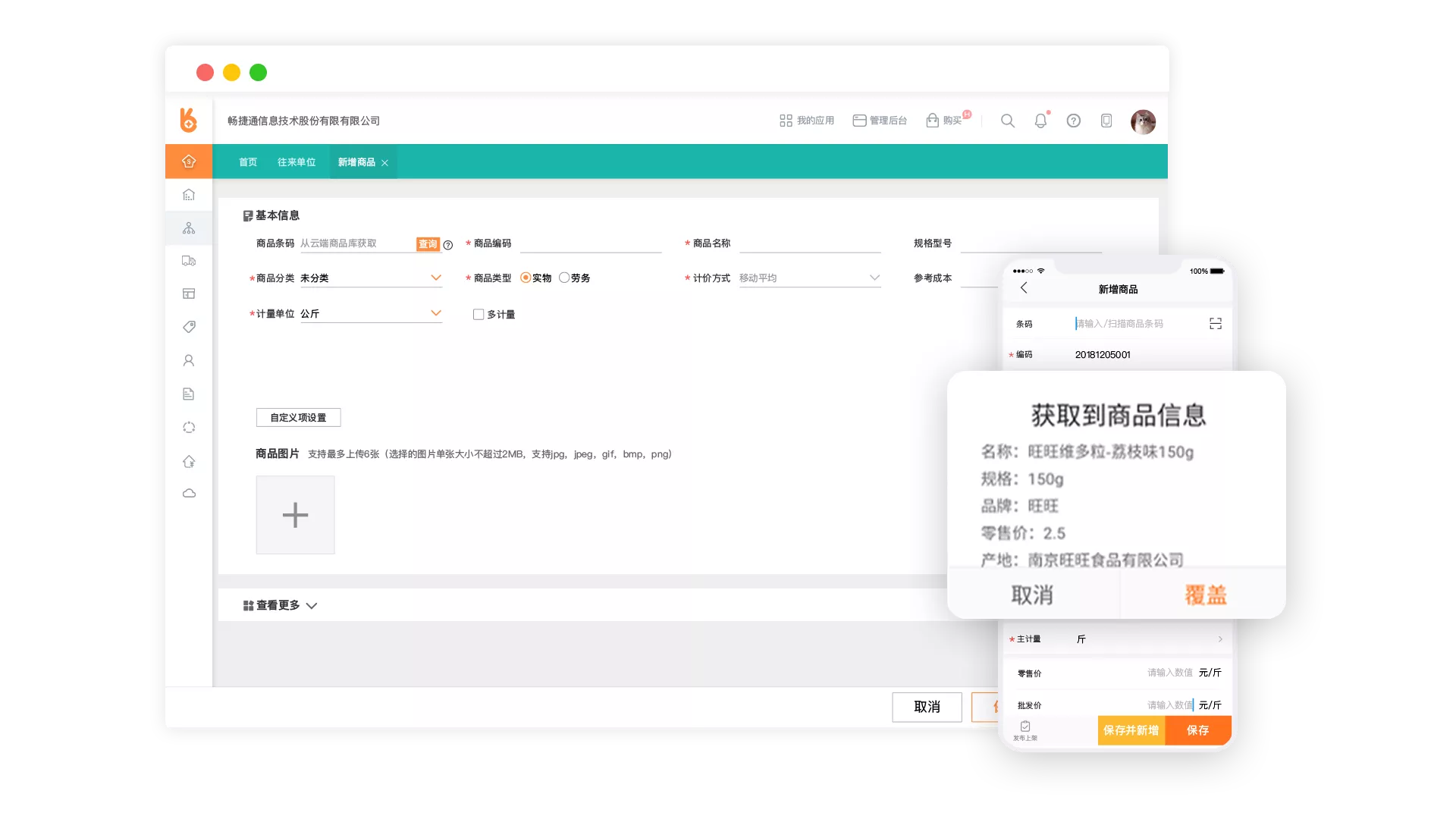Select the organization hierarchy sidebar icon
Screen dimensions: 1456x819
coord(189,228)
